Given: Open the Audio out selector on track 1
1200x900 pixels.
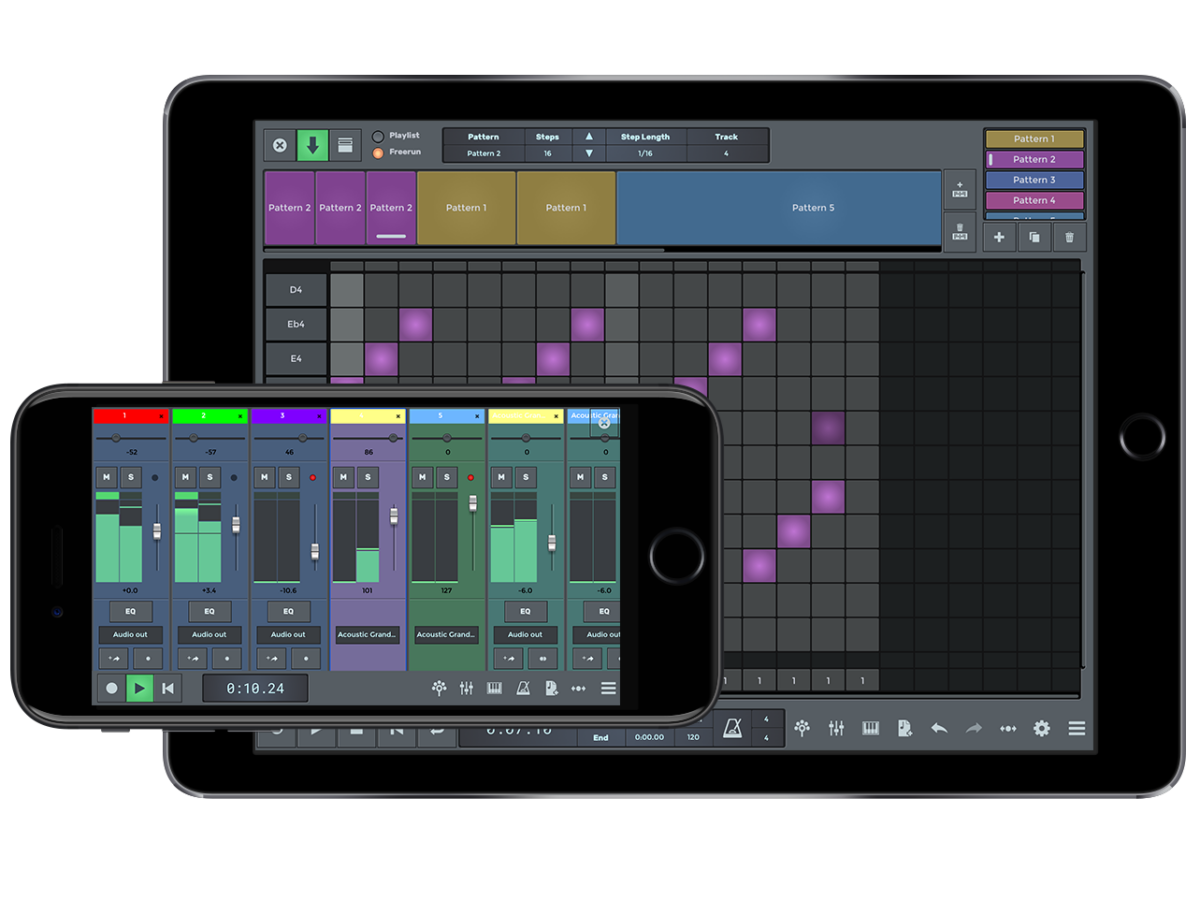Looking at the screenshot, I should pyautogui.click(x=130, y=635).
